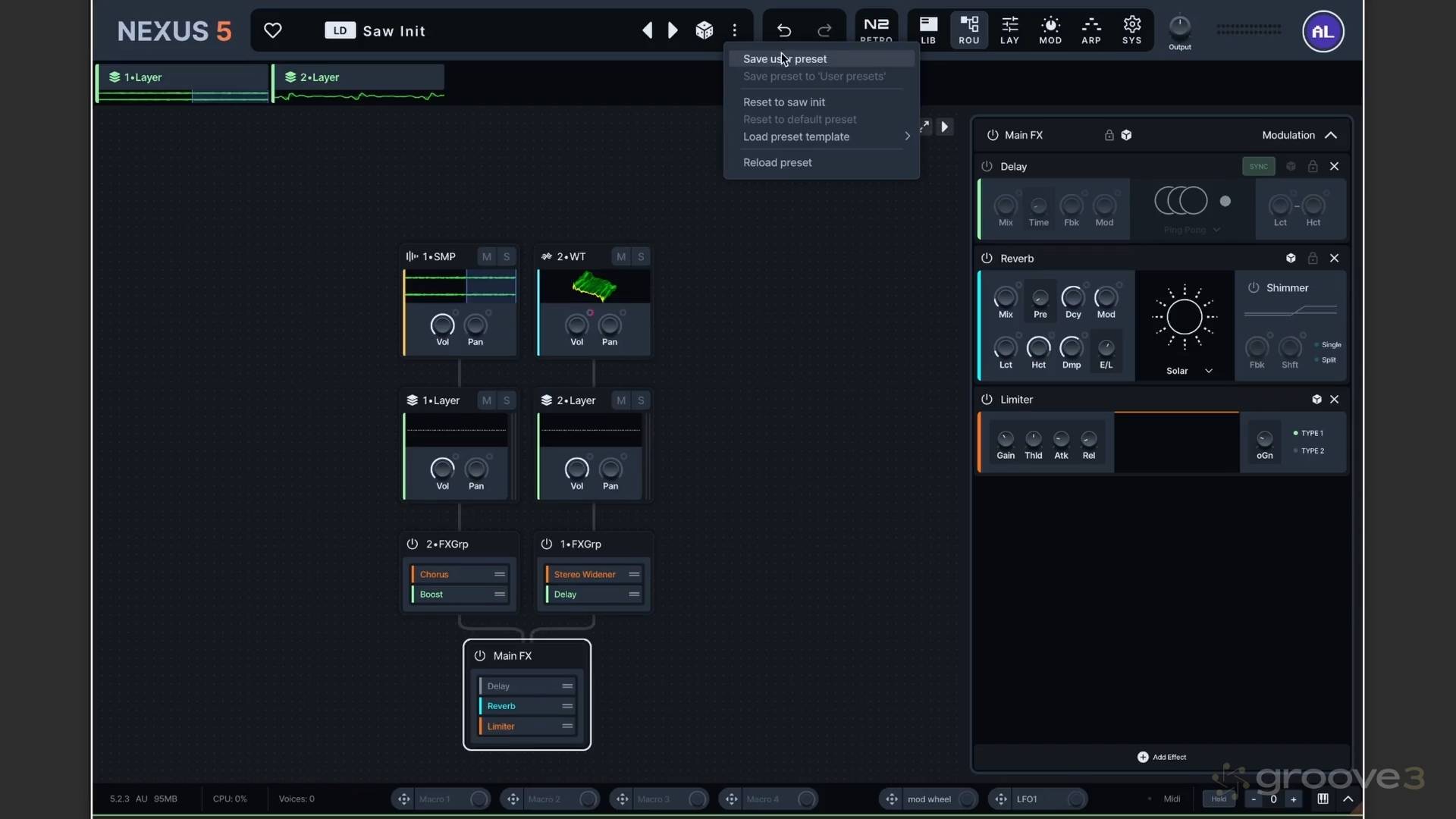The image size is (1456, 819).
Task: Toggle the Limiter effect power
Action: click(987, 399)
